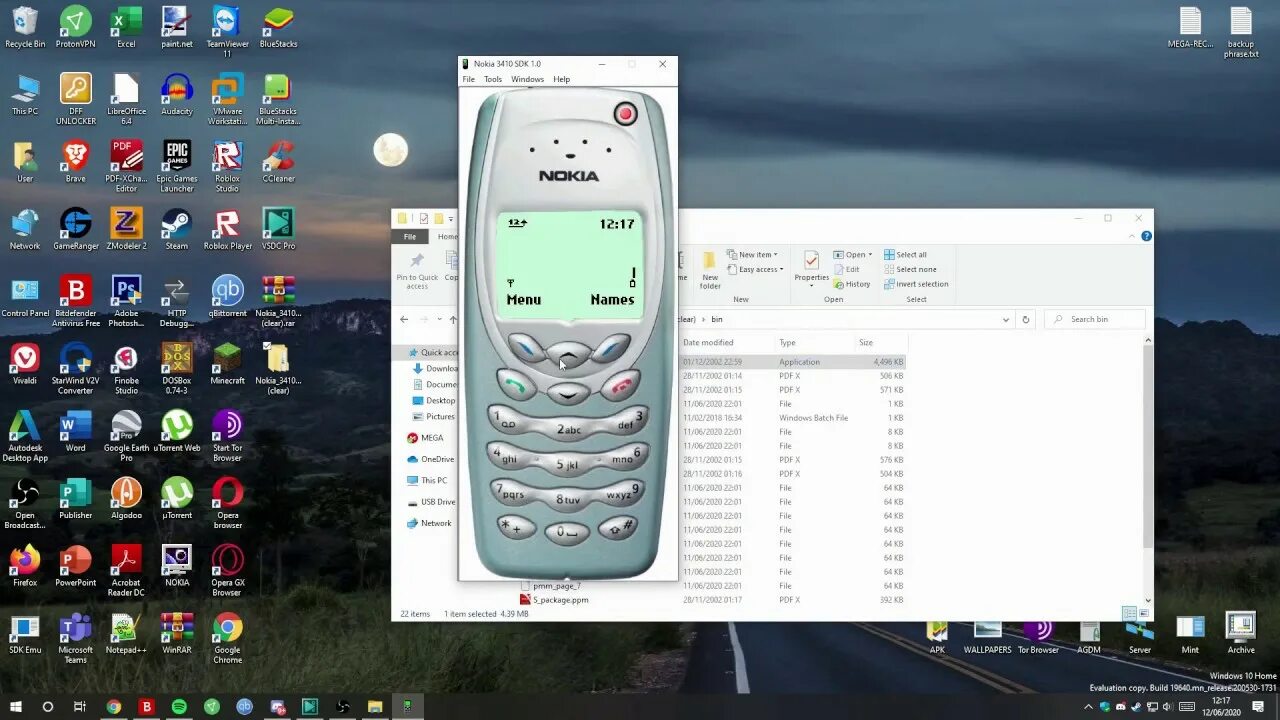Click Invert selection in Explorer ribbon
The height and width of the screenshot is (720, 1280).
(916, 284)
